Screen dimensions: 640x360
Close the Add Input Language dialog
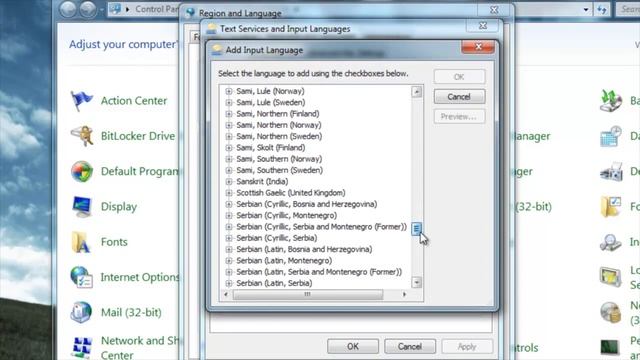point(478,47)
